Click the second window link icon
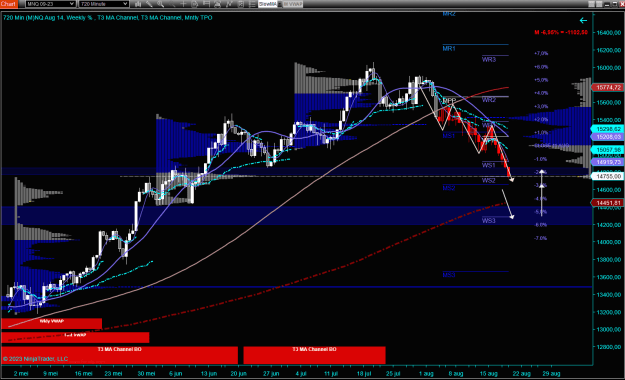 pos(599,4)
